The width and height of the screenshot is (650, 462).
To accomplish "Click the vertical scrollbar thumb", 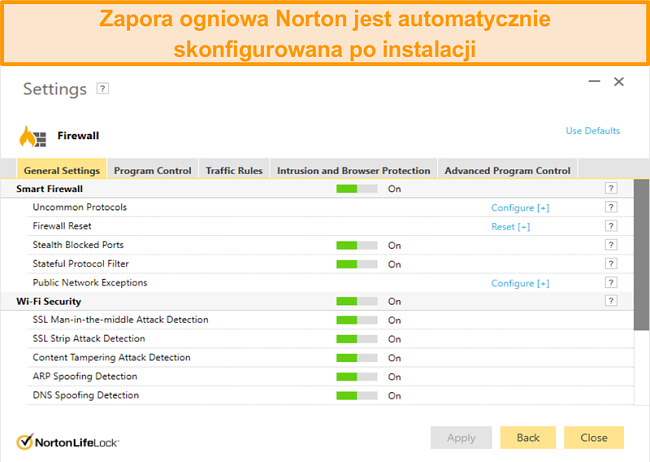I will pyautogui.click(x=641, y=255).
